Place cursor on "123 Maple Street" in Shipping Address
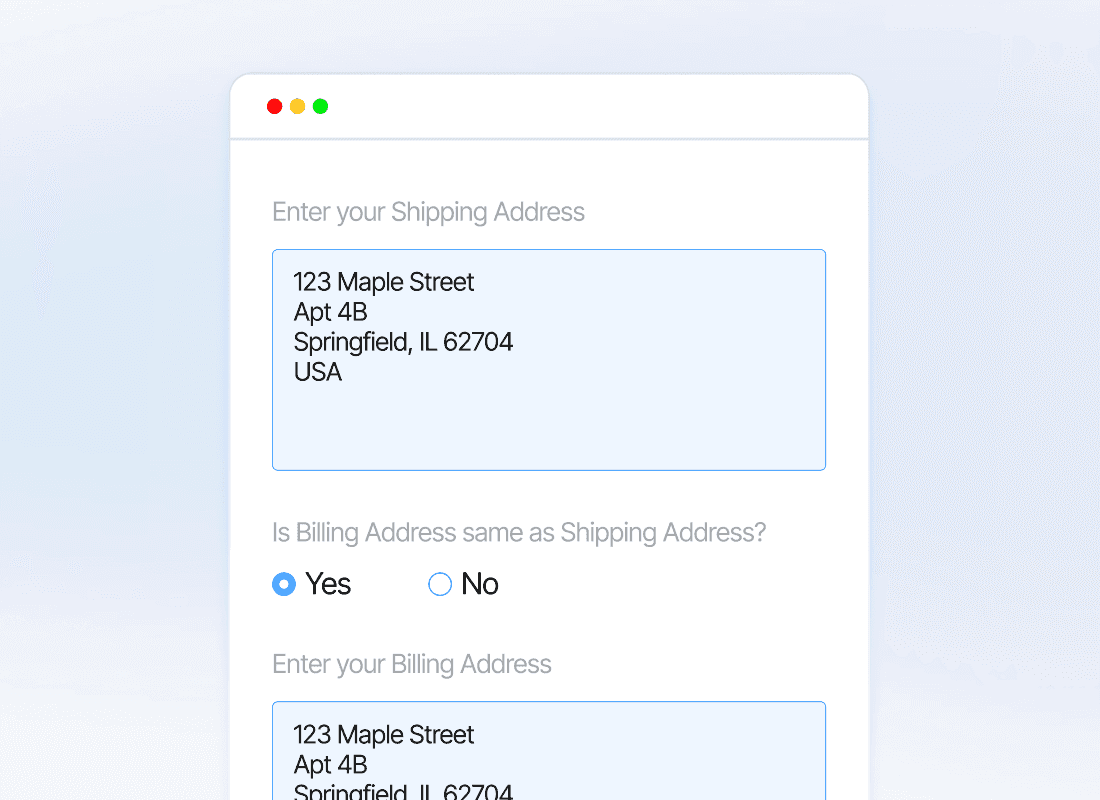The width and height of the screenshot is (1100, 800). pos(384,282)
